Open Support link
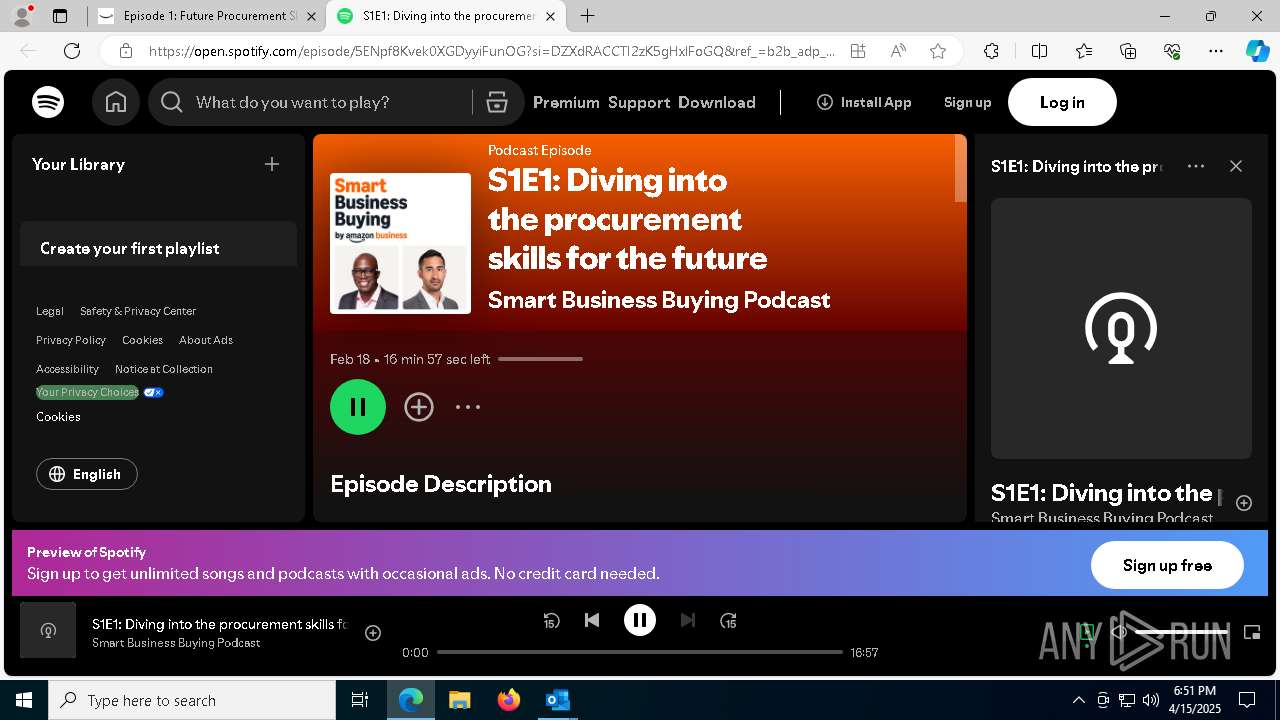 coord(639,102)
